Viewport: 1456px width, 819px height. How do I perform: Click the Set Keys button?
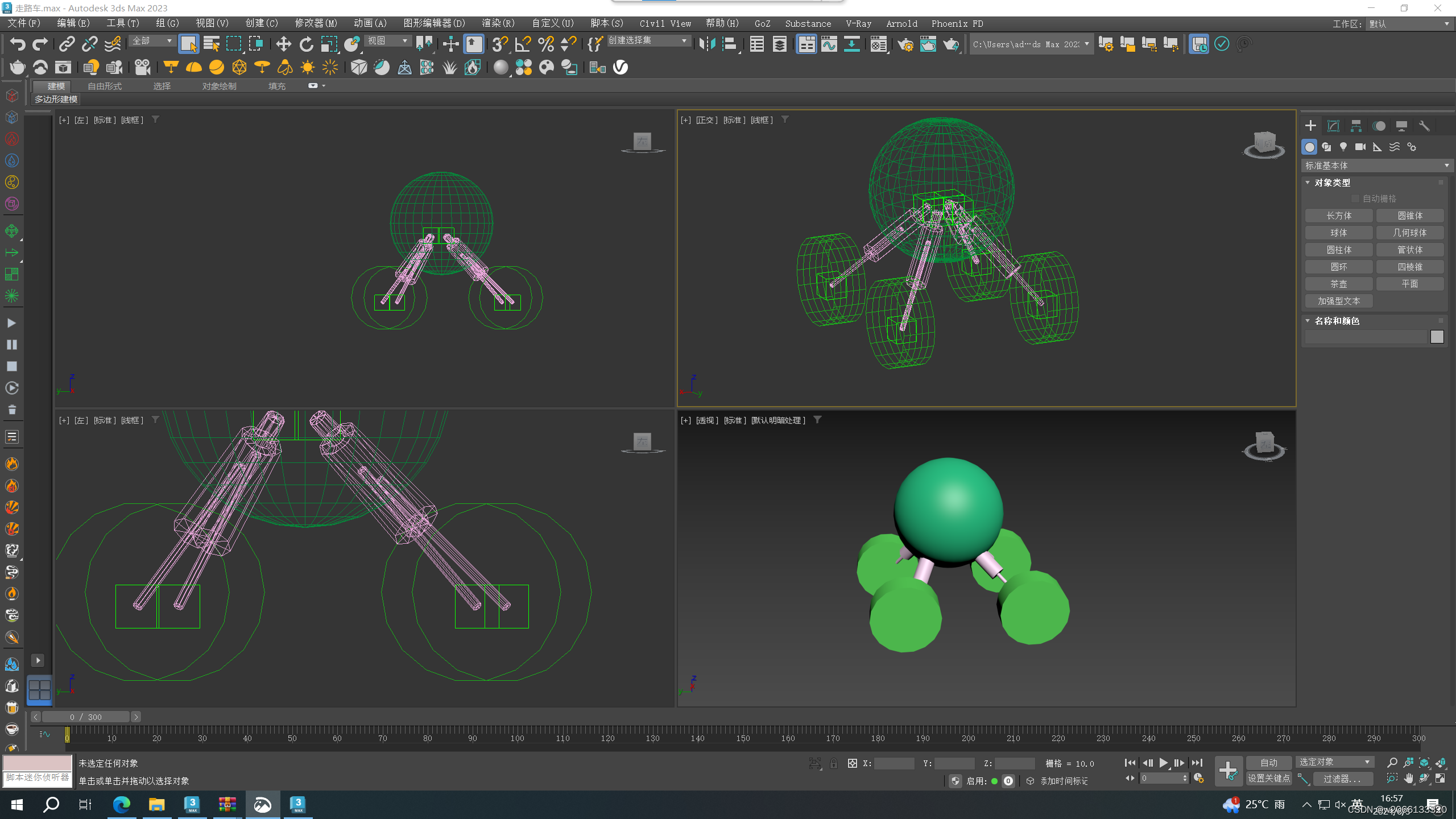pyautogui.click(x=1268, y=778)
